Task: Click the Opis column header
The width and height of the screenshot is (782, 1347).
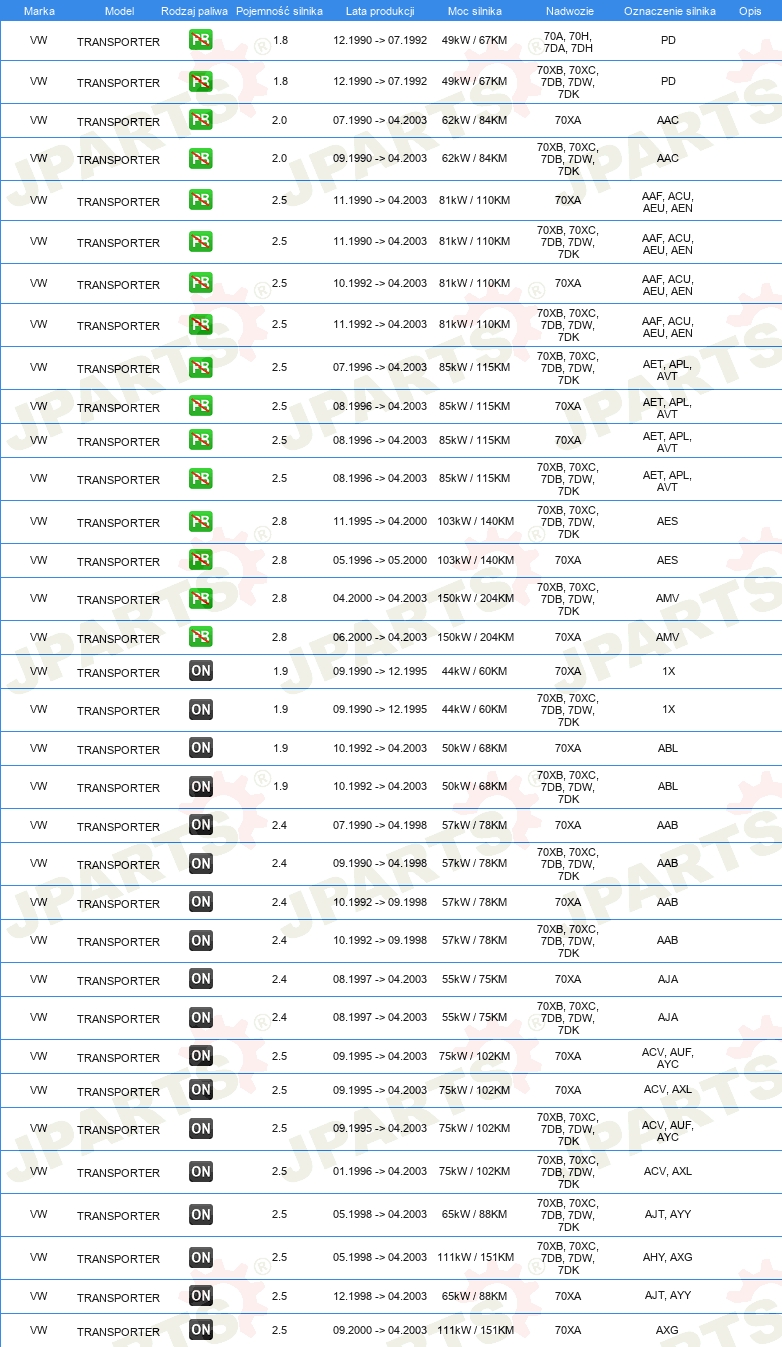Action: (750, 11)
